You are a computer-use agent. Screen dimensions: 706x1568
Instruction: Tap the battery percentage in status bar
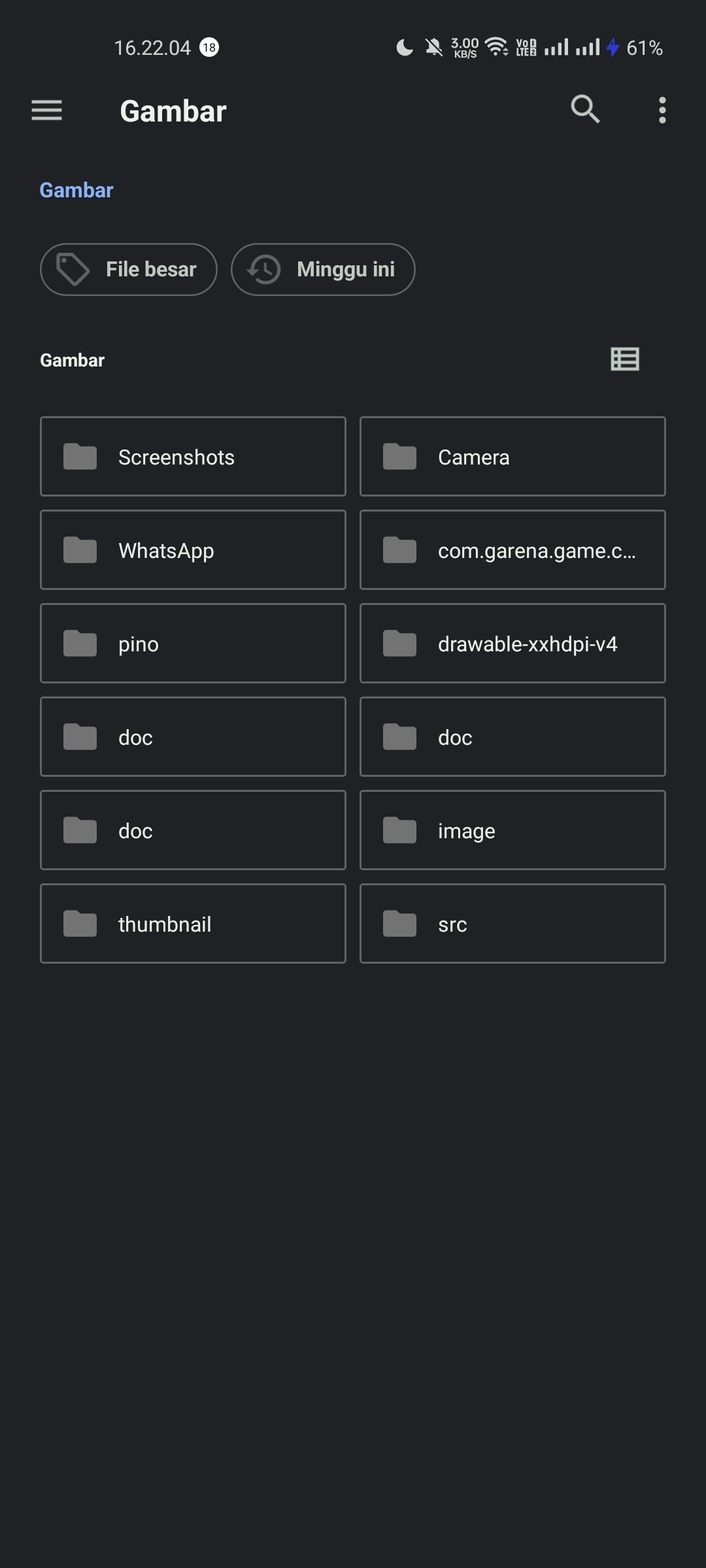[x=644, y=48]
